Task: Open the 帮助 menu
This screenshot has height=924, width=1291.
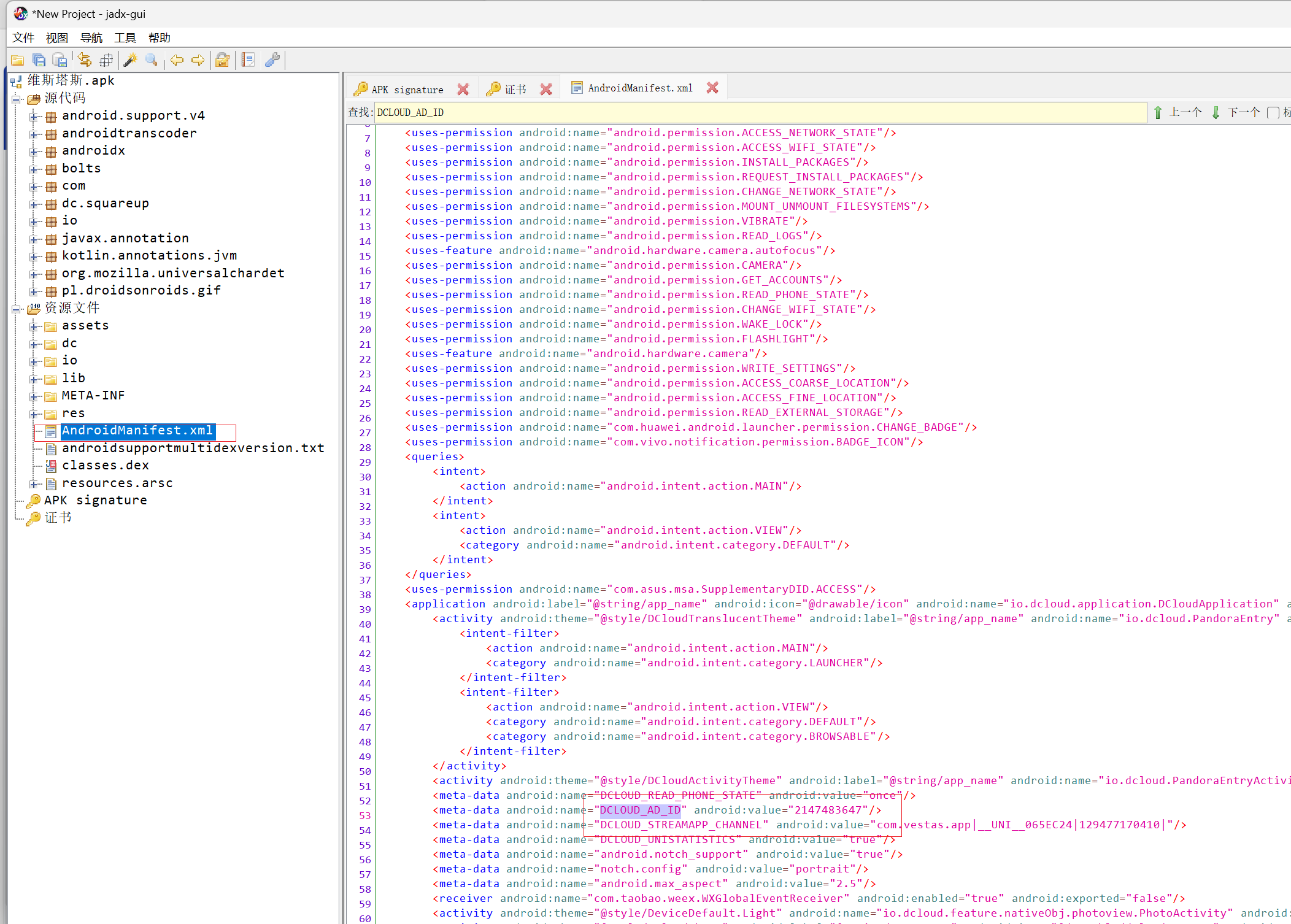Action: point(160,38)
